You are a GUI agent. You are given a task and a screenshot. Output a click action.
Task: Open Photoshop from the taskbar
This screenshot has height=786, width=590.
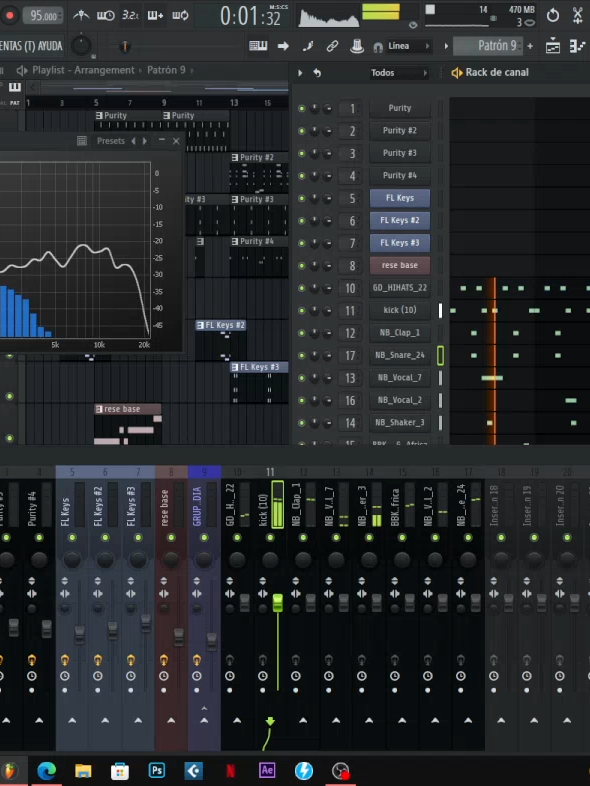pos(156,770)
